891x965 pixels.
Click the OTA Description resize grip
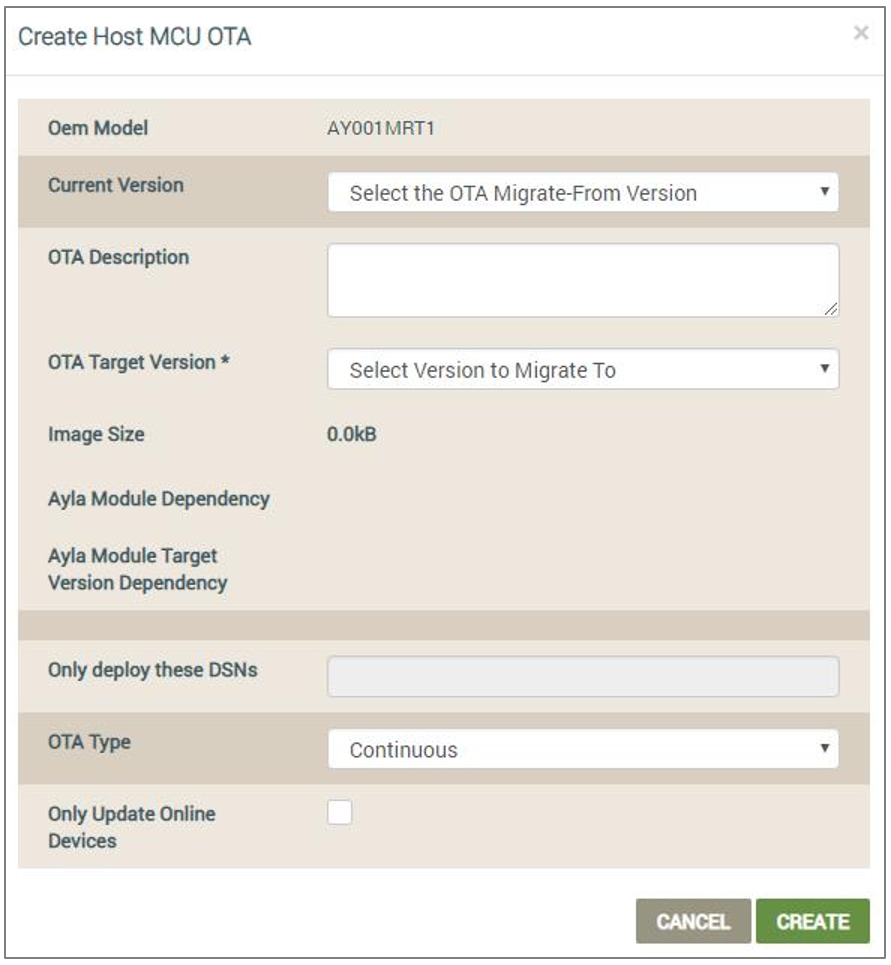pos(831,310)
